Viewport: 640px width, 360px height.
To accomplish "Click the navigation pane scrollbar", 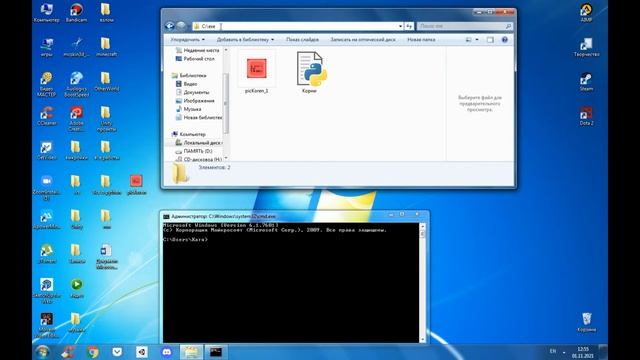I will pos(226,104).
